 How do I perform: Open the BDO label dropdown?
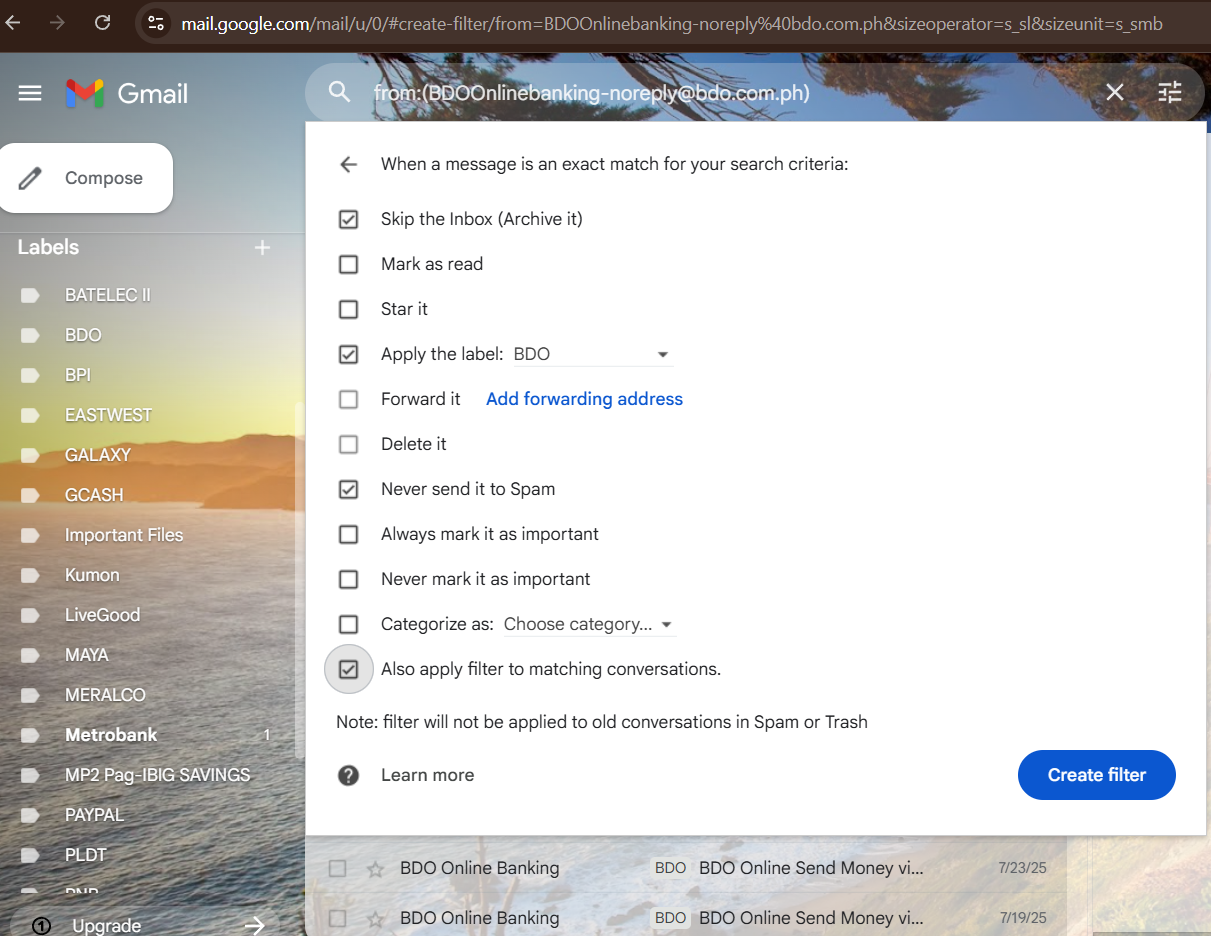point(592,354)
